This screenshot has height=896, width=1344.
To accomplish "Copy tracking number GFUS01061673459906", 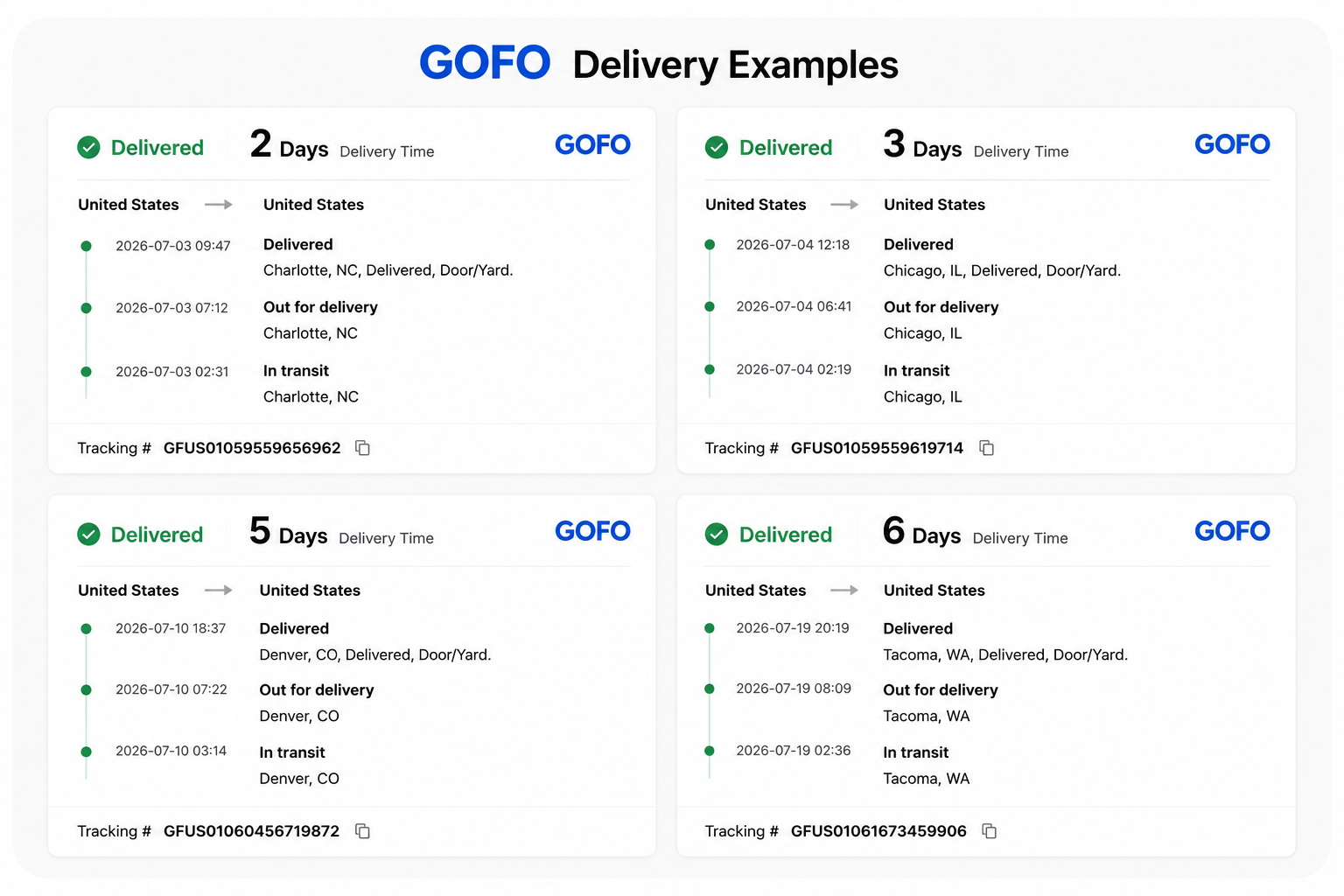I will click(989, 831).
